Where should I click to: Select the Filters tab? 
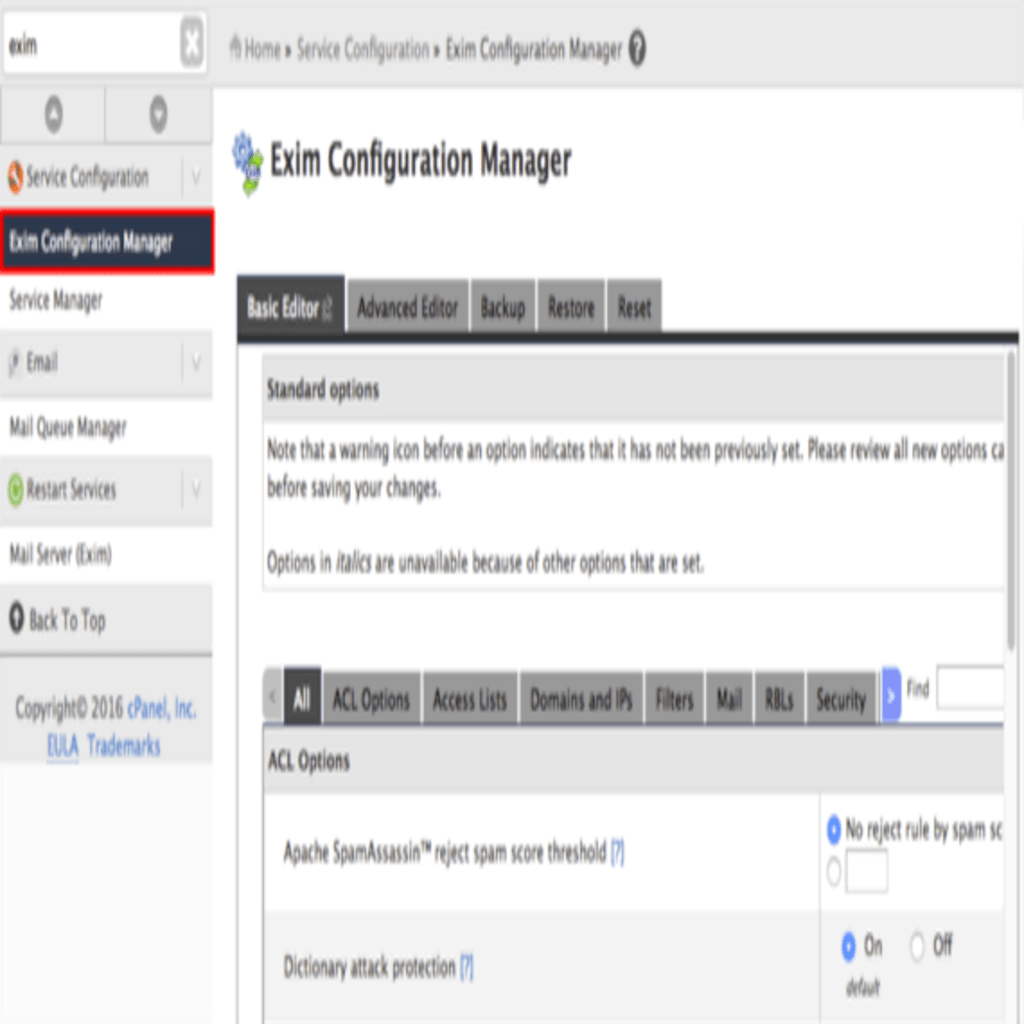(675, 699)
